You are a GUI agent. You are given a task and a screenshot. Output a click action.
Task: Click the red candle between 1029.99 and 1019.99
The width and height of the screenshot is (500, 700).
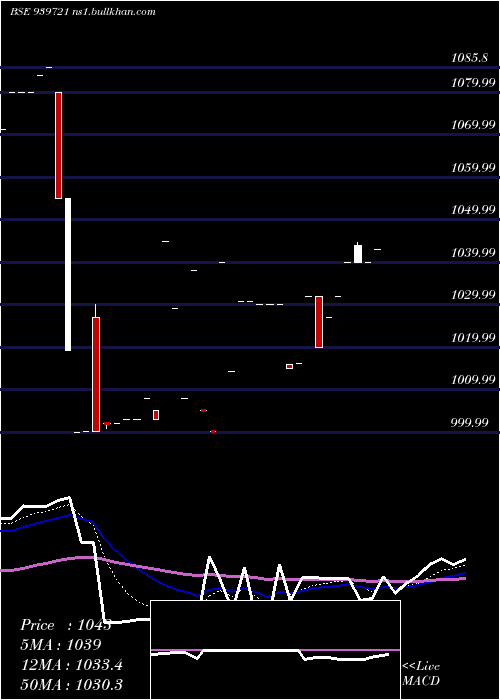[319, 322]
